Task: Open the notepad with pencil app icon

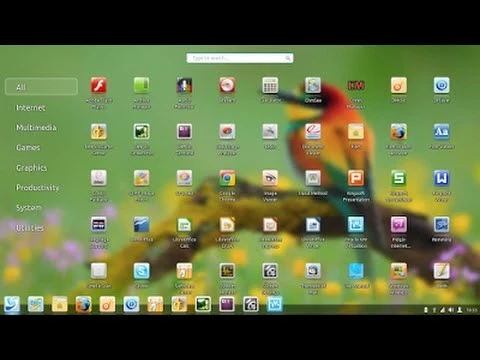Action: coord(441,271)
